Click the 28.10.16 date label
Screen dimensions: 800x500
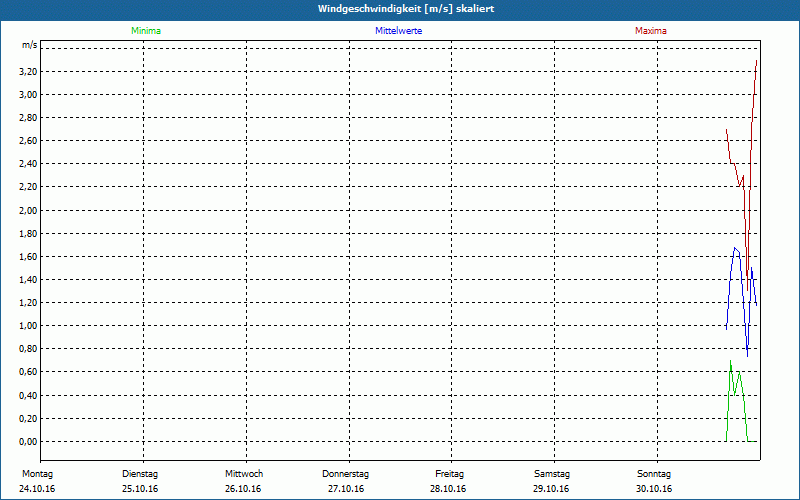448,489
